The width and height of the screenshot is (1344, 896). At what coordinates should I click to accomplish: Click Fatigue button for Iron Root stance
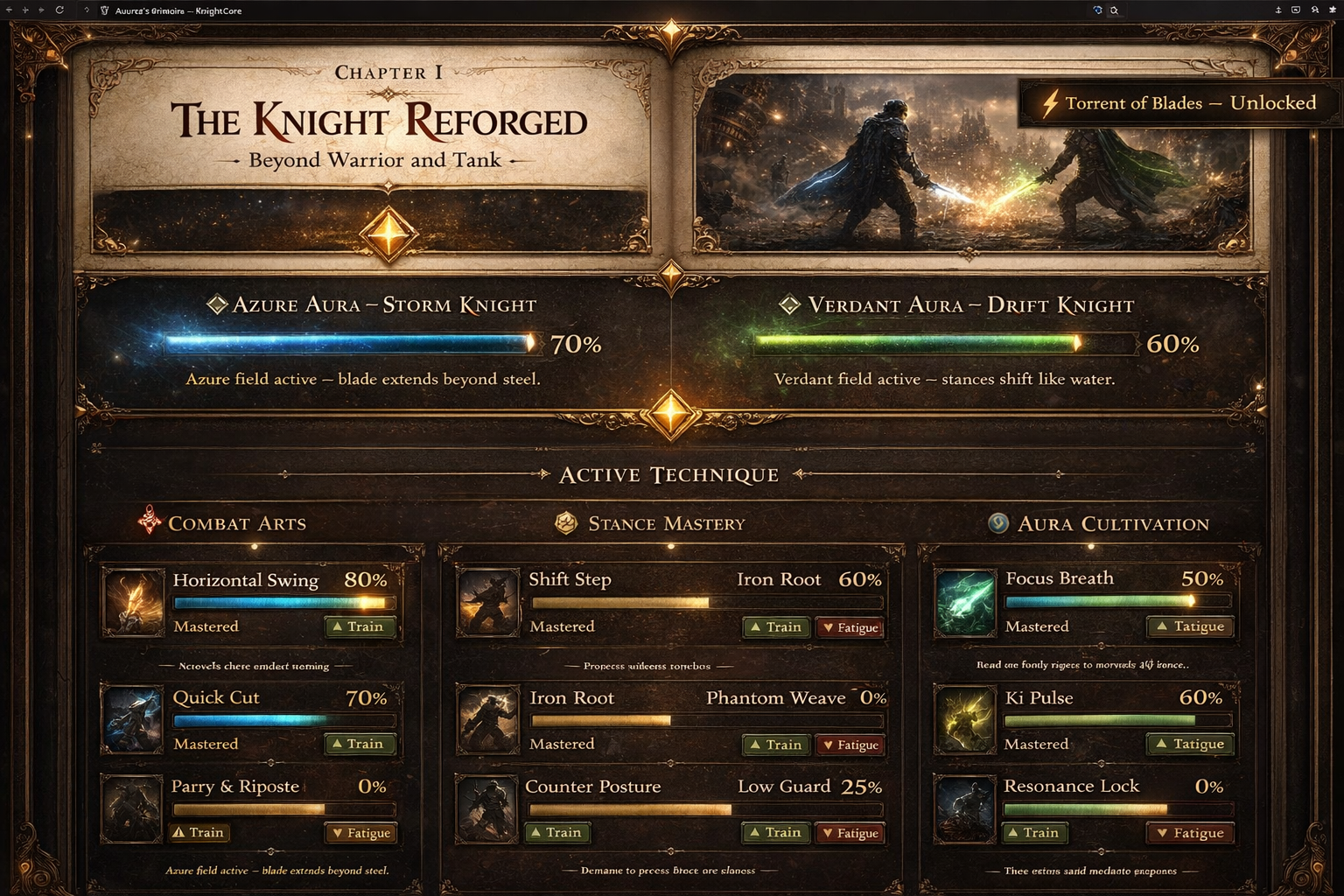pos(850,745)
